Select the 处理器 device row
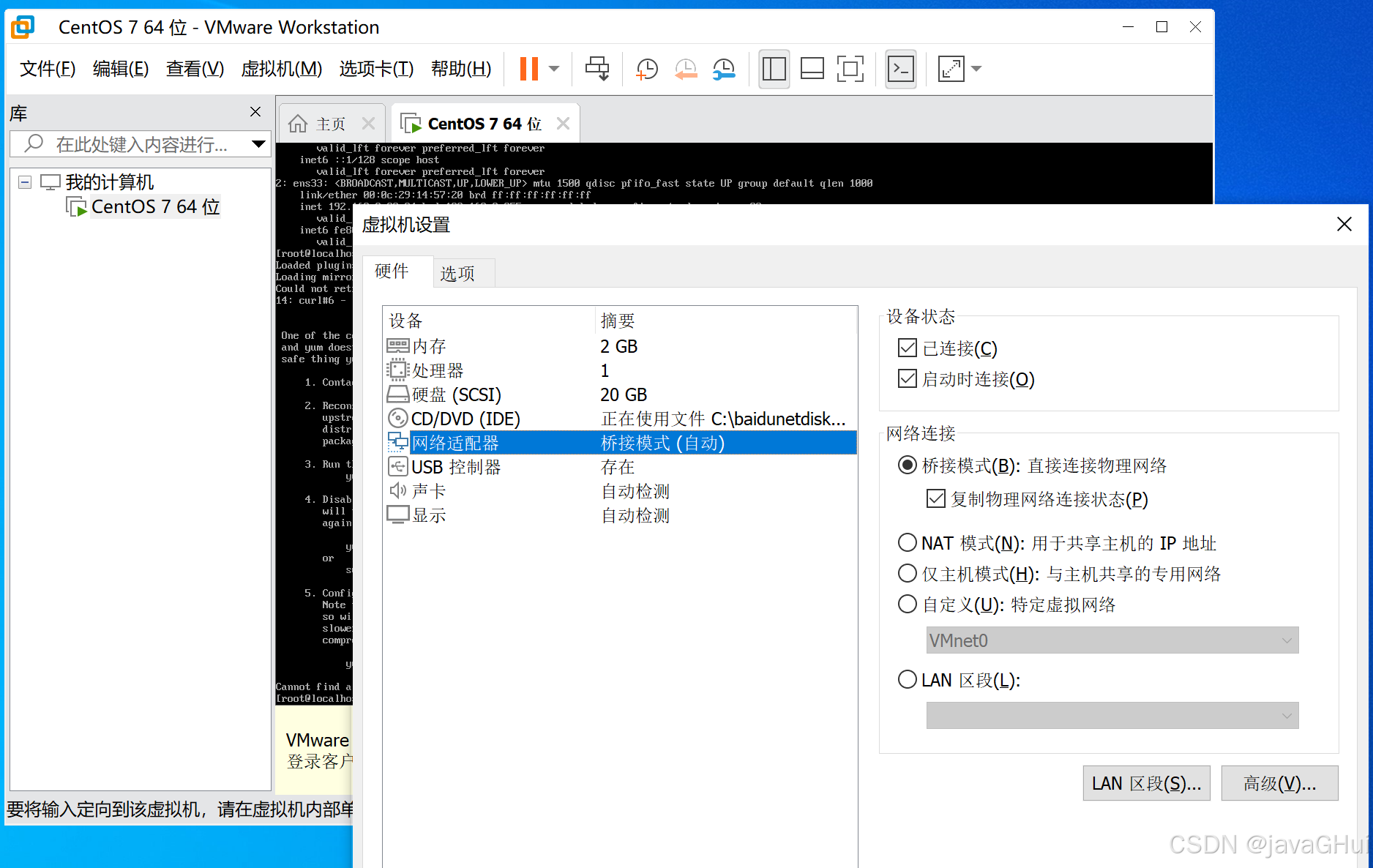This screenshot has width=1373, height=868. [620, 370]
